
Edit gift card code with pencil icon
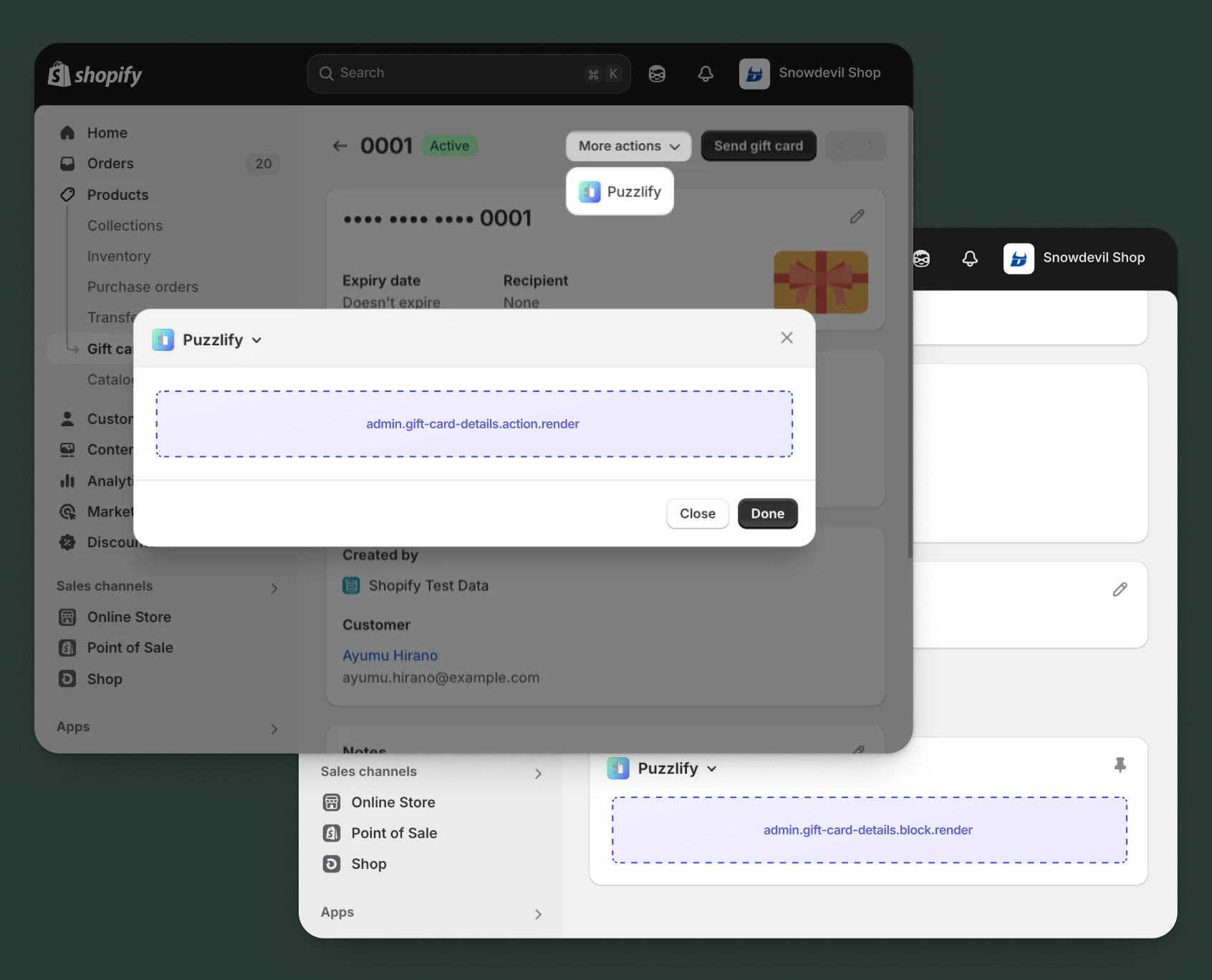point(857,216)
